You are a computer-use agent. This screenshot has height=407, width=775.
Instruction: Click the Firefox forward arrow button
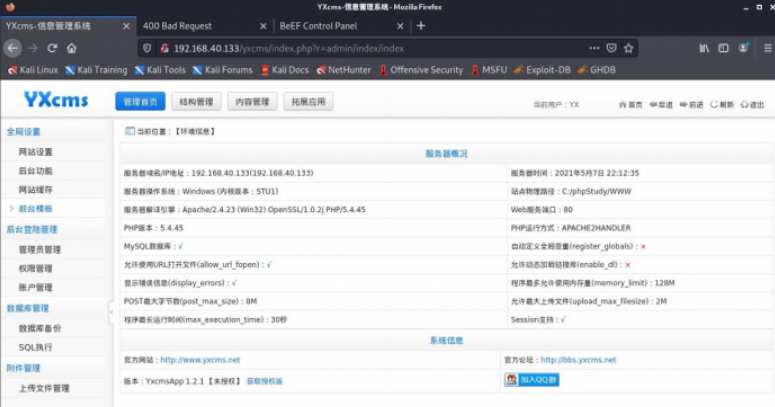(33, 48)
